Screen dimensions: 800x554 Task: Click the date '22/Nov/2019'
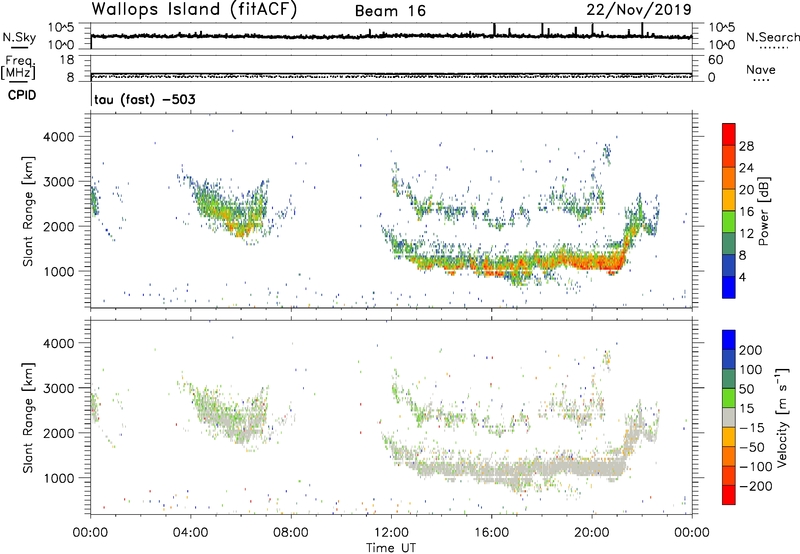pyautogui.click(x=639, y=9)
